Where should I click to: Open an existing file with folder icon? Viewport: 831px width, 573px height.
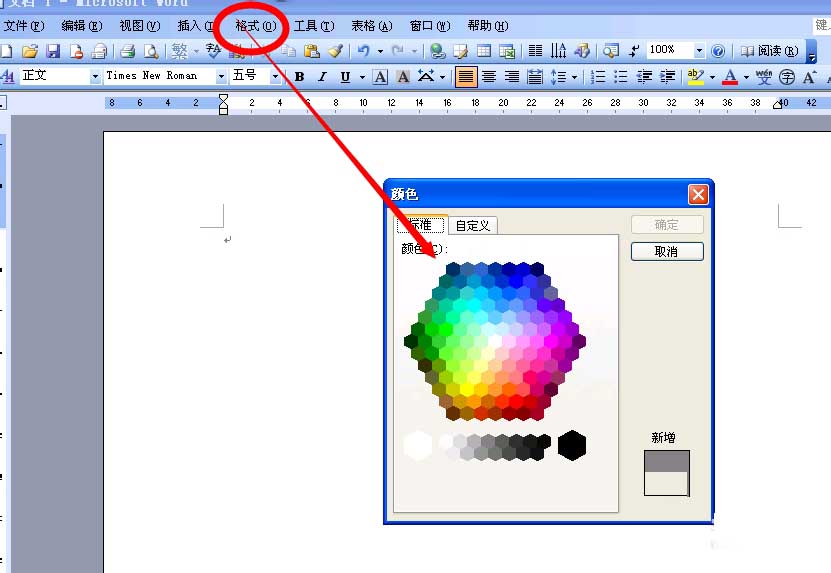[30, 51]
